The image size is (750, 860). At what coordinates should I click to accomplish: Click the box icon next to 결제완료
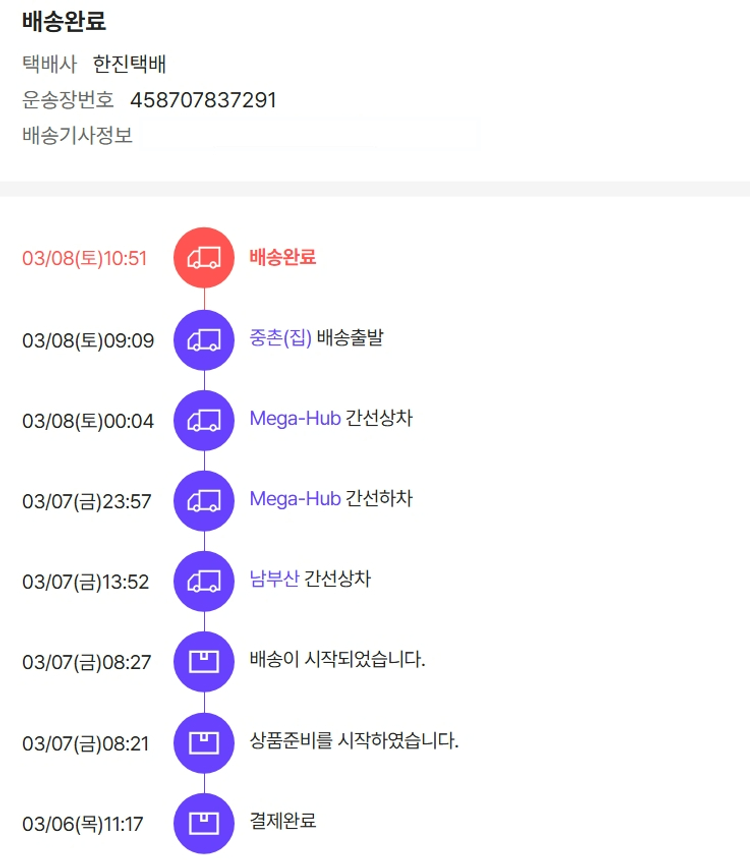204,823
